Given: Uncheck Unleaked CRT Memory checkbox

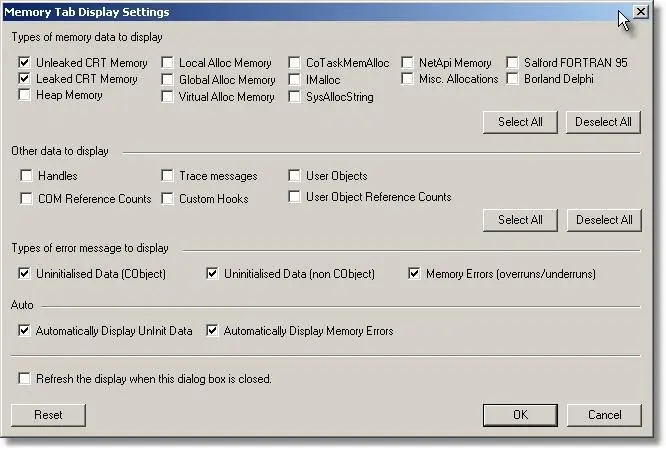Looking at the screenshot, I should pos(25,62).
